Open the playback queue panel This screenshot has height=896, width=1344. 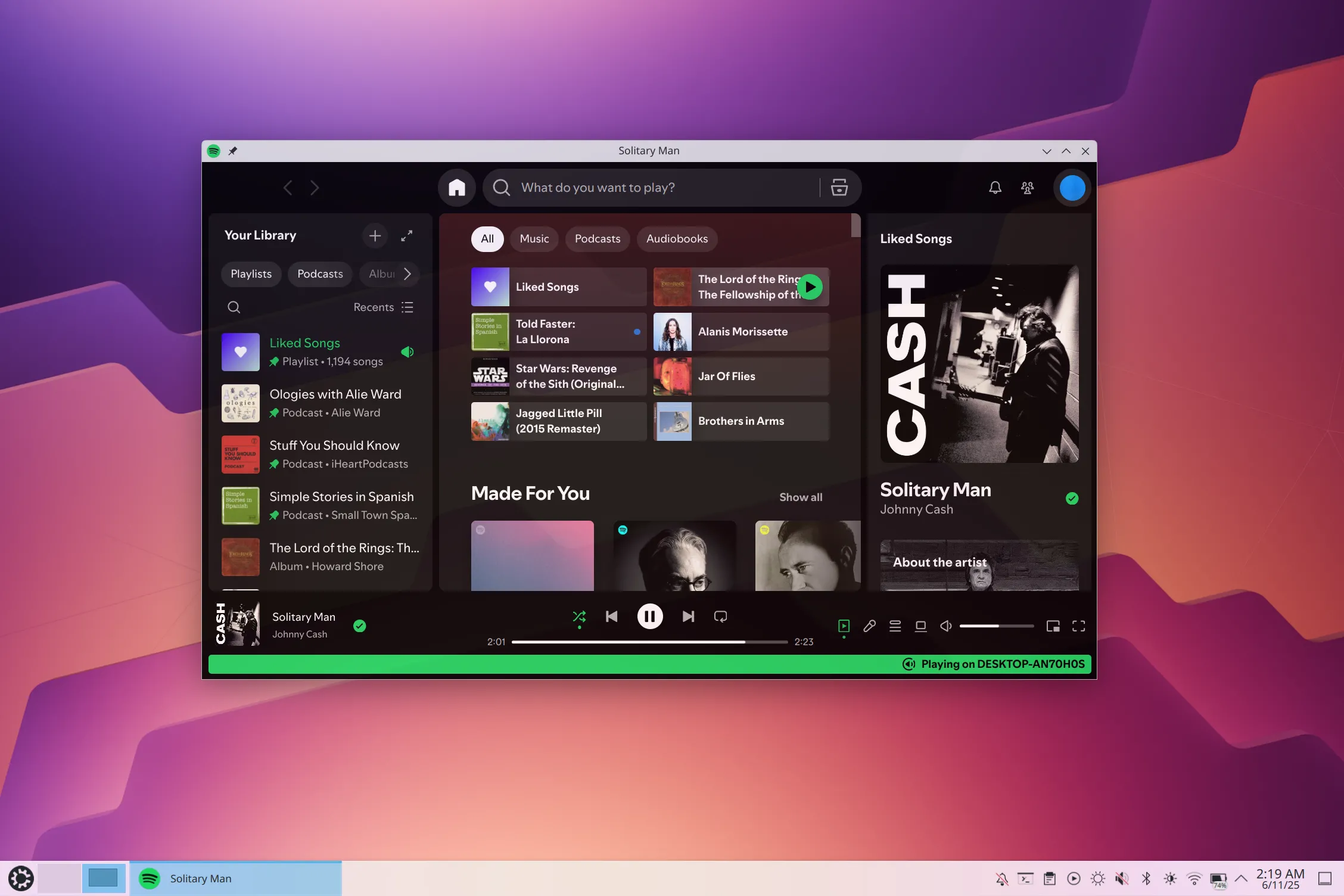click(x=895, y=626)
